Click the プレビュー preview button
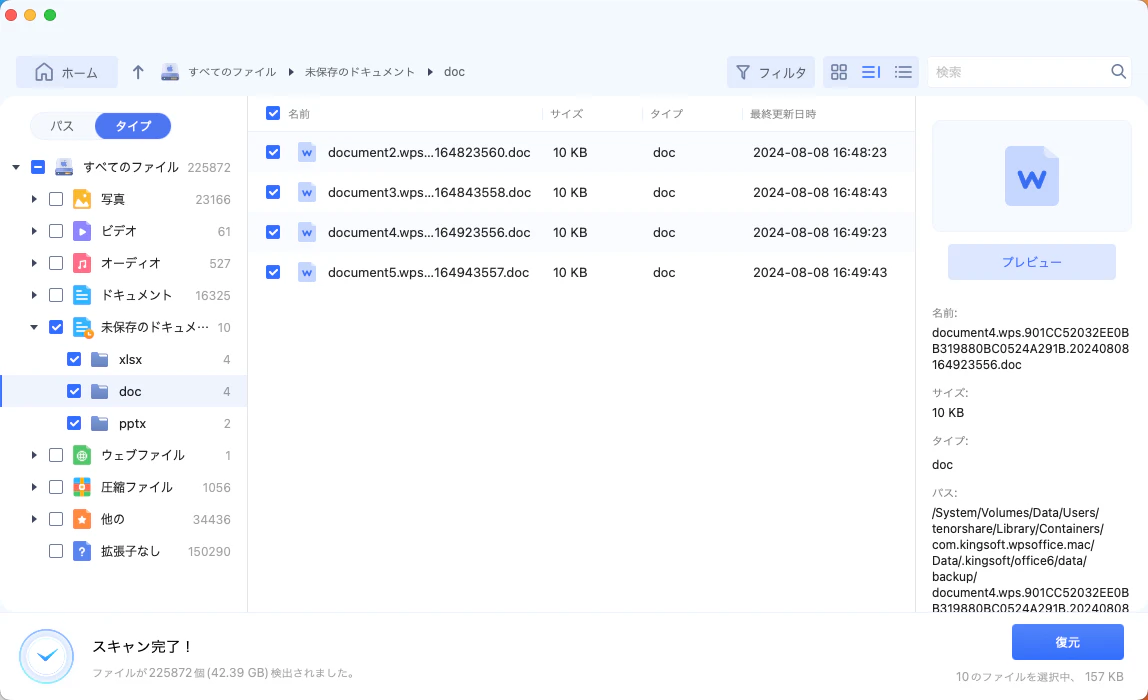 coord(1032,261)
